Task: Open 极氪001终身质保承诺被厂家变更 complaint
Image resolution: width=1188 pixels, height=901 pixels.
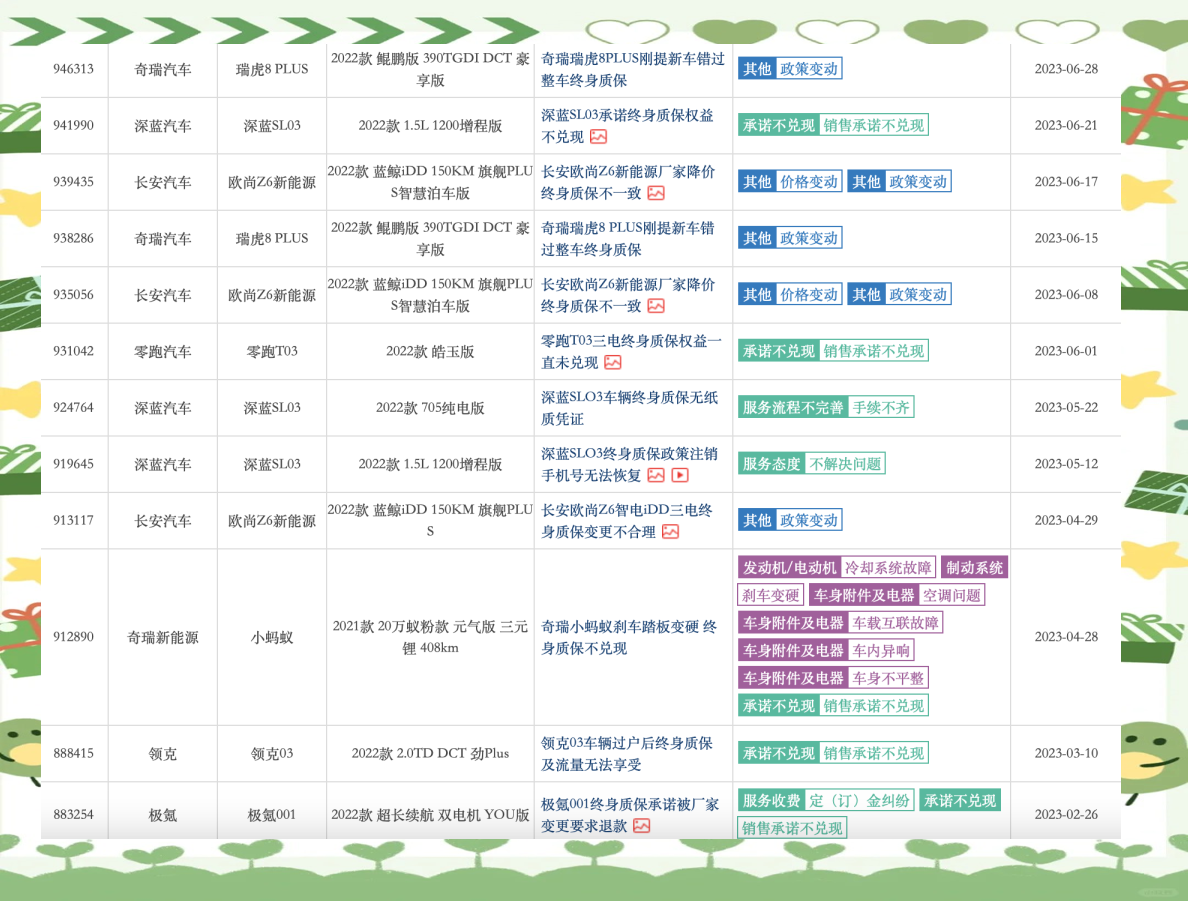Action: [630, 815]
